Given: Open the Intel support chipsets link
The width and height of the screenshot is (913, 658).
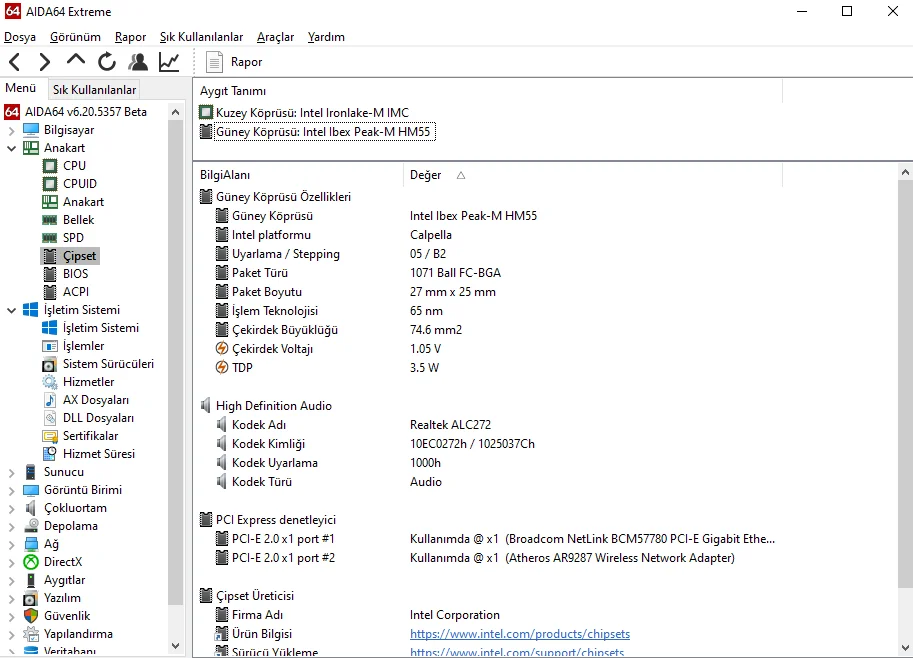Looking at the screenshot, I should click(516, 653).
